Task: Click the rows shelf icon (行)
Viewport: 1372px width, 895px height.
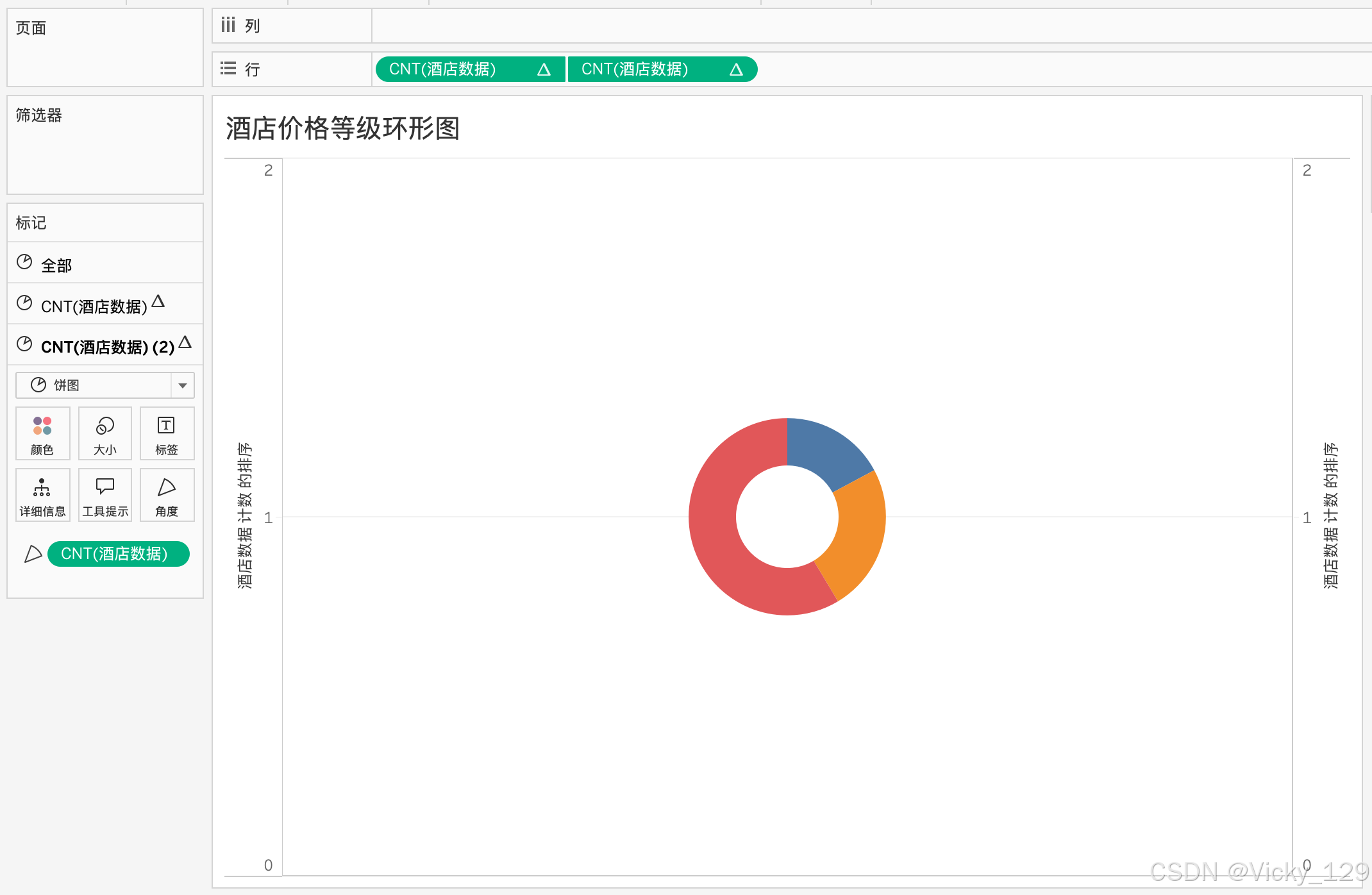Action: click(228, 69)
